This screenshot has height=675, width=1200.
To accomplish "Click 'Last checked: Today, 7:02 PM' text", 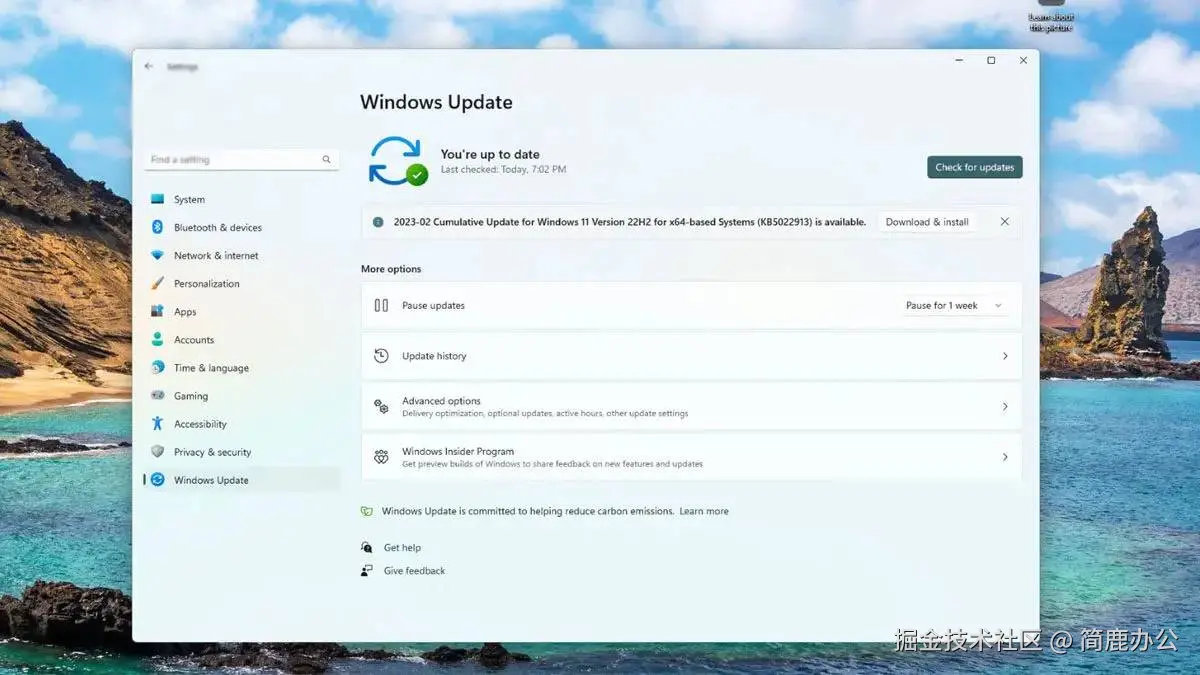I will coord(503,170).
